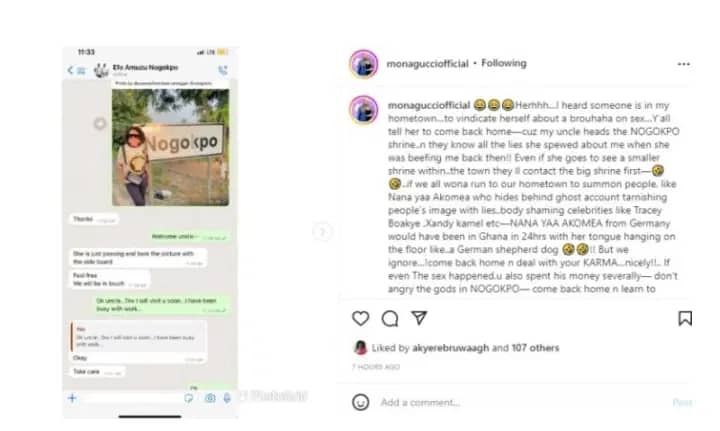Save the post with the bookmark icon
The height and width of the screenshot is (431, 720).
(685, 318)
